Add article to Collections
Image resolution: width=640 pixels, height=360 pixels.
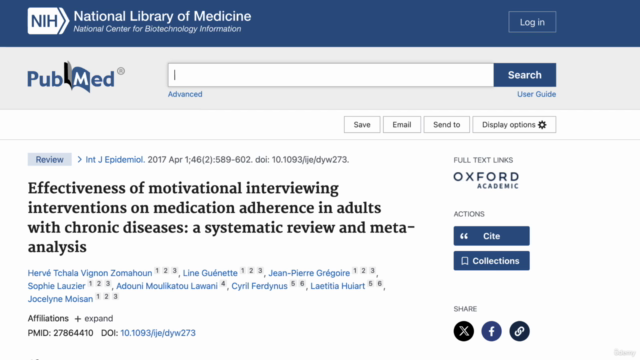click(x=491, y=261)
